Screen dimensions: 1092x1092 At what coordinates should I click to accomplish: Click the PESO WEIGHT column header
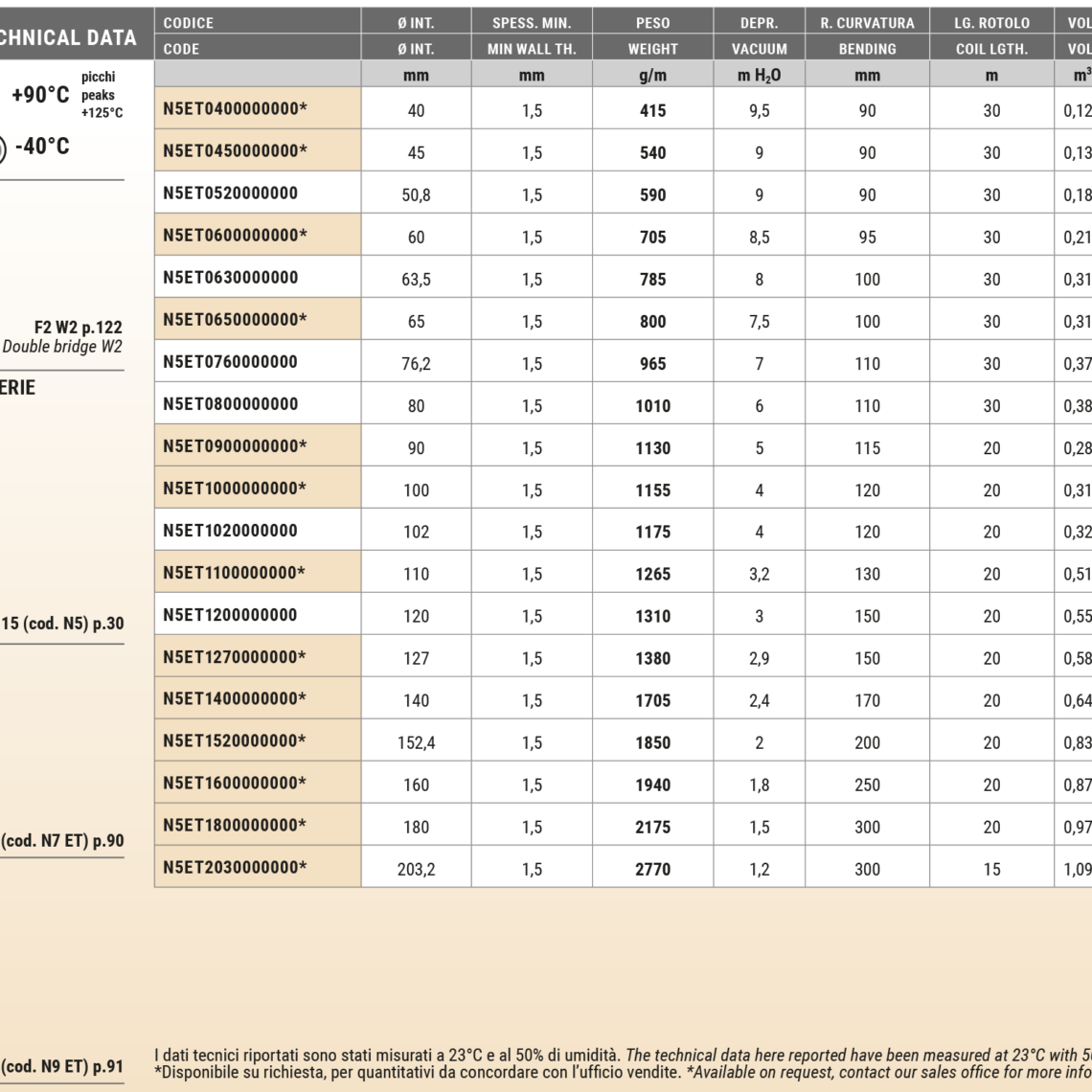652,35
